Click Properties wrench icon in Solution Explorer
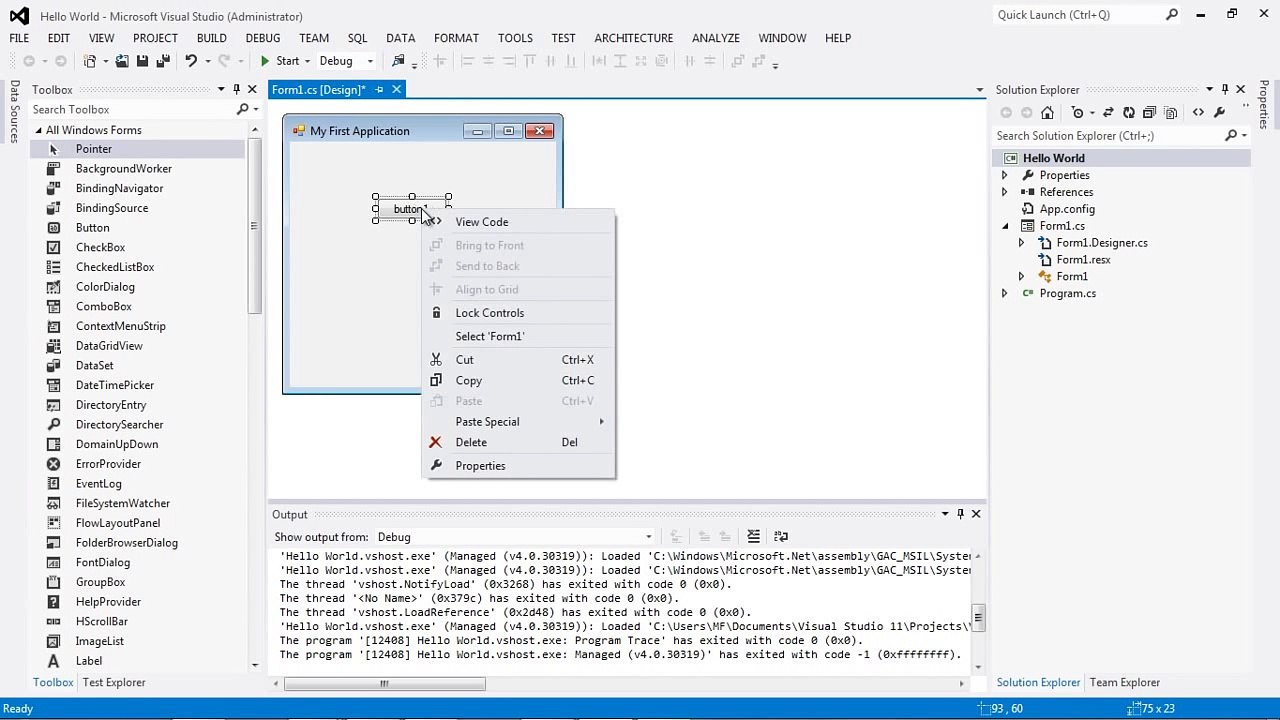Screen dimensions: 1280x720 1219,112
